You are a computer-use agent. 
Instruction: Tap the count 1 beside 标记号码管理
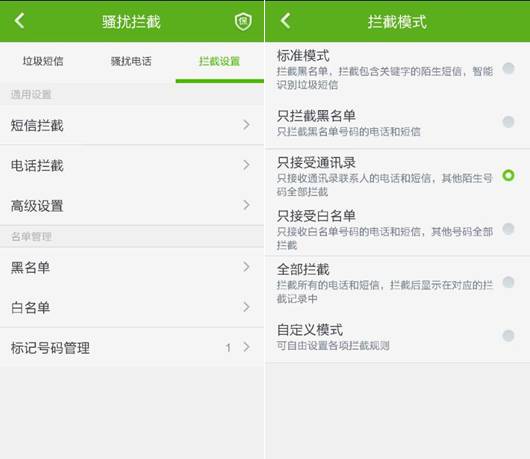tap(228, 347)
